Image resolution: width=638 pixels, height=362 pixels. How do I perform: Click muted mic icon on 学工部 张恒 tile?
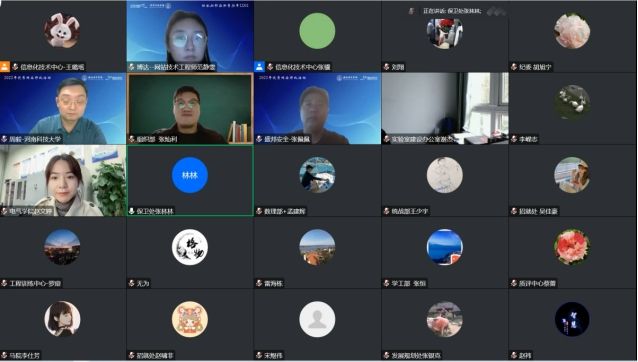(387, 283)
